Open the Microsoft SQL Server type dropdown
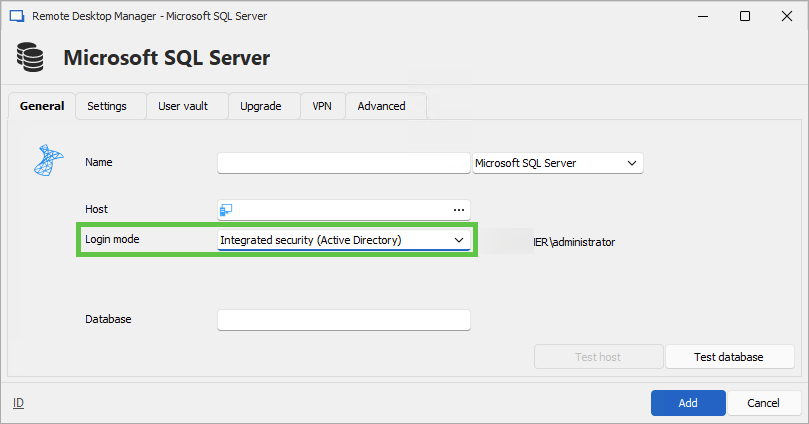The image size is (809, 424). pyautogui.click(x=558, y=163)
